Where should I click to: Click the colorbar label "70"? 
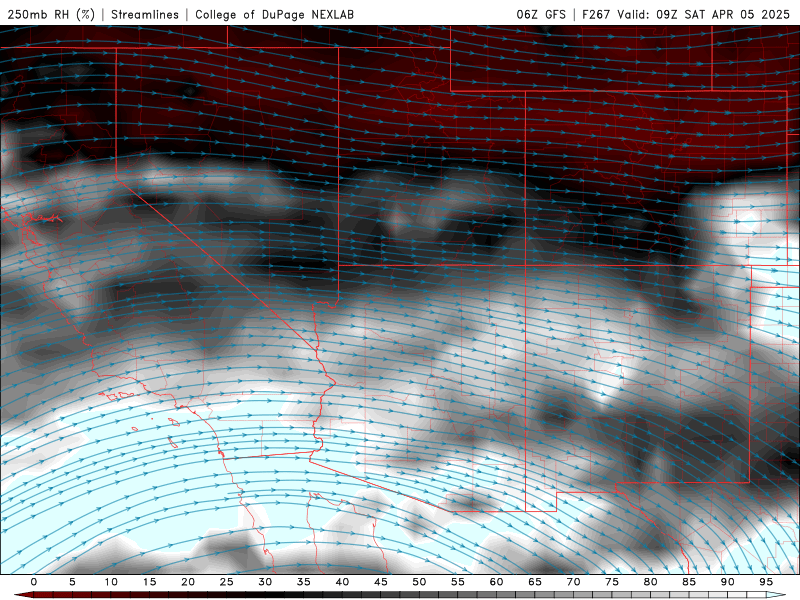pyautogui.click(x=573, y=582)
